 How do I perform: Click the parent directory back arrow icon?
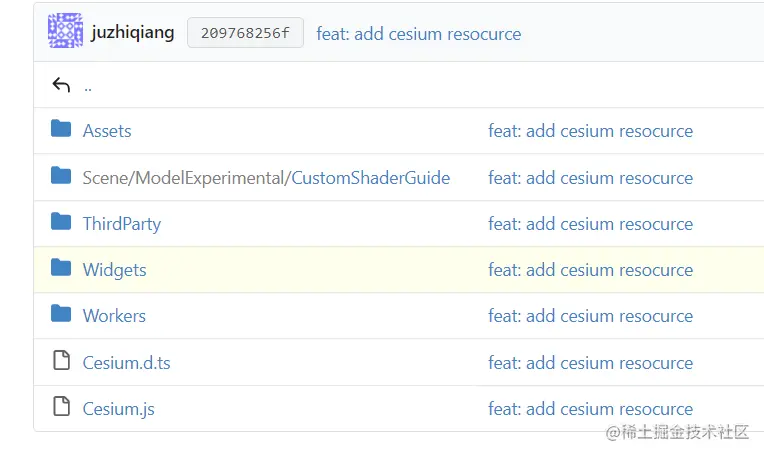pyautogui.click(x=61, y=85)
